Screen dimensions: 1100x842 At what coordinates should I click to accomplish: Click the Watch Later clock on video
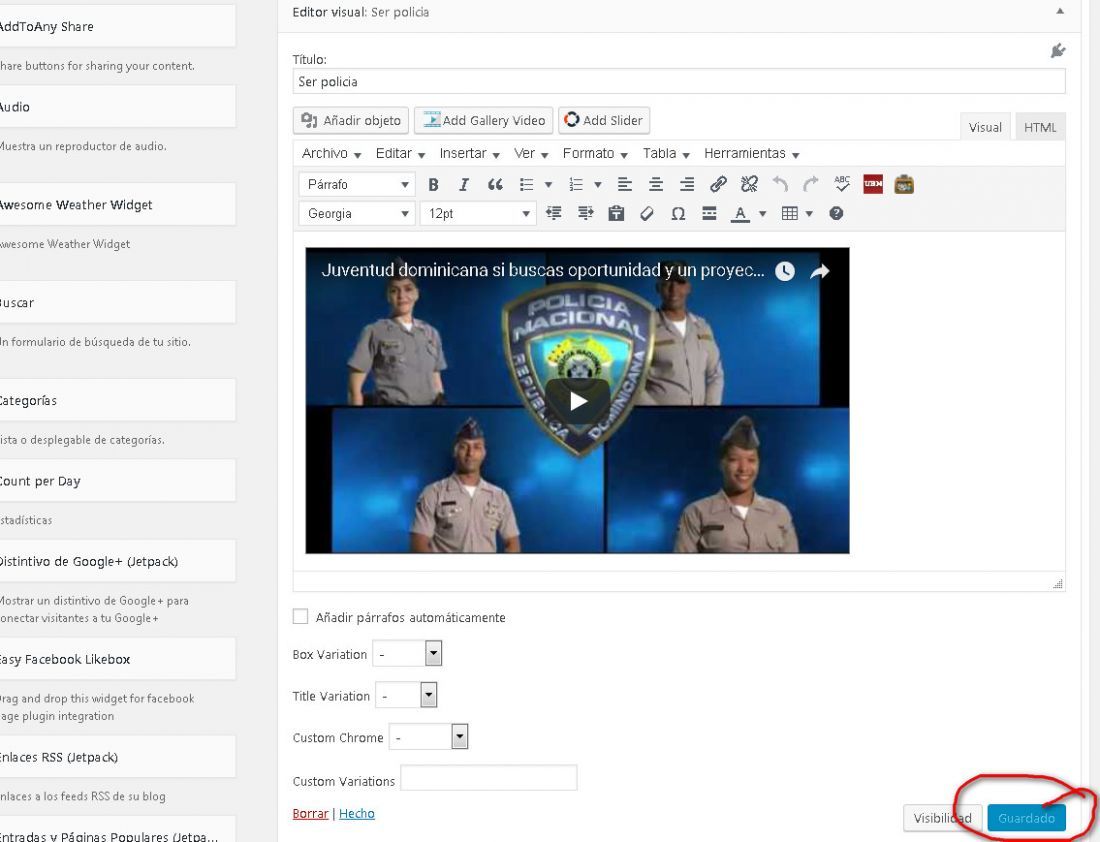click(784, 271)
